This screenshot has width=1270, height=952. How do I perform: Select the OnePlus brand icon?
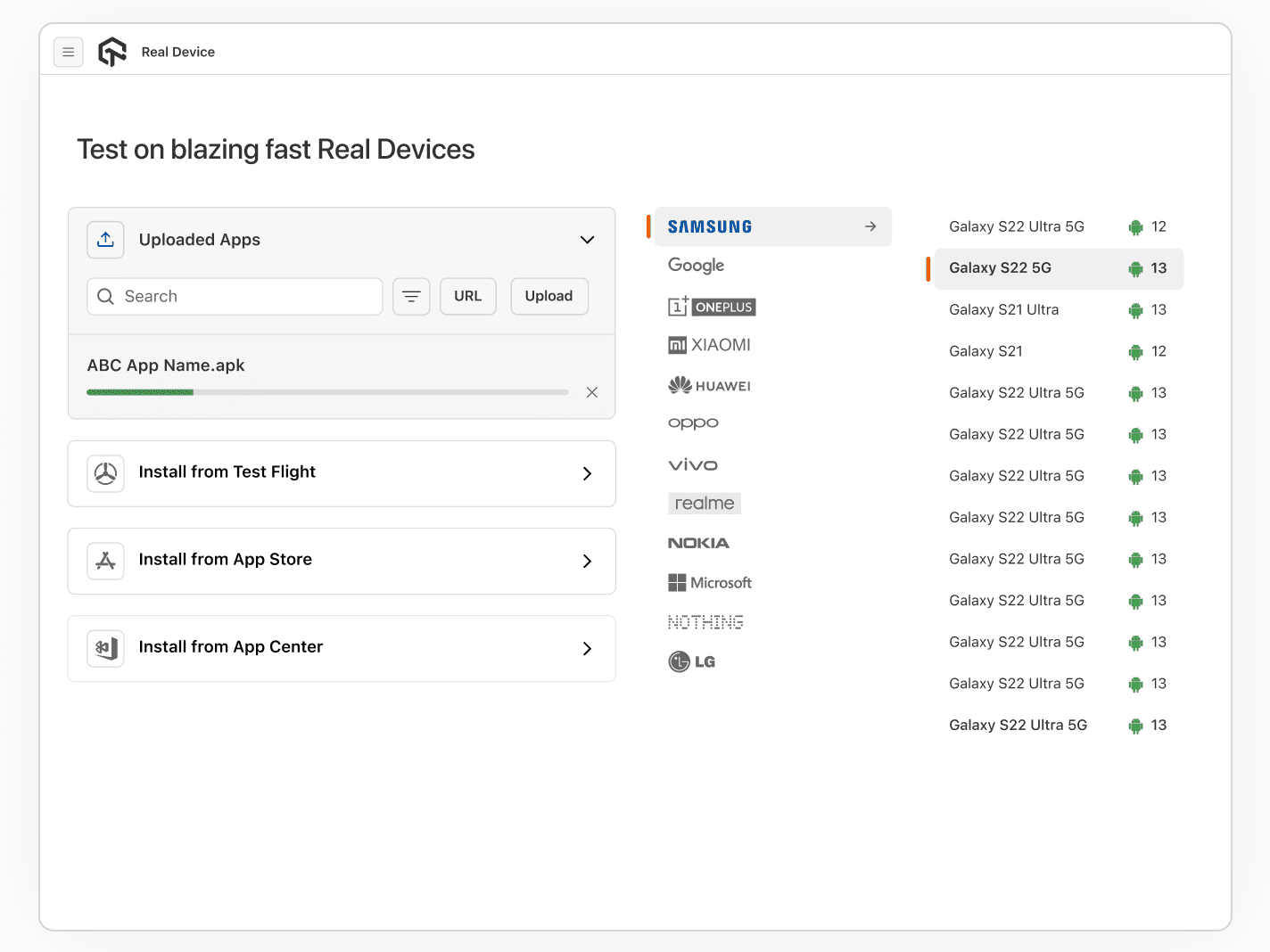[711, 306]
